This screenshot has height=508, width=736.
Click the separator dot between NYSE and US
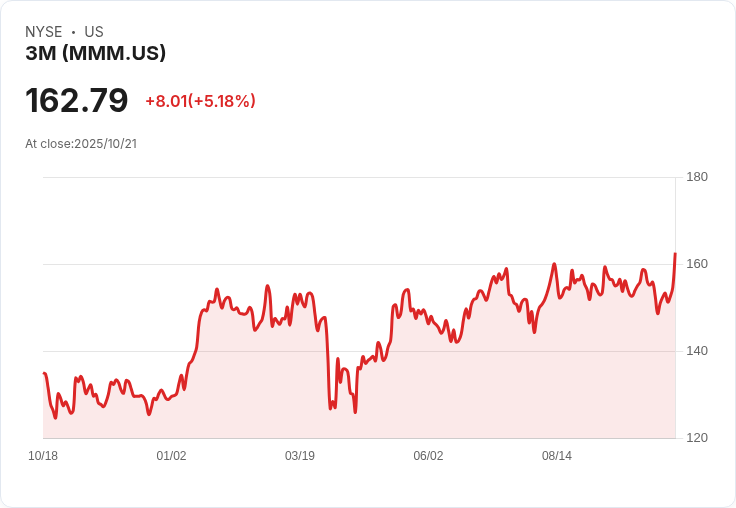point(73,32)
